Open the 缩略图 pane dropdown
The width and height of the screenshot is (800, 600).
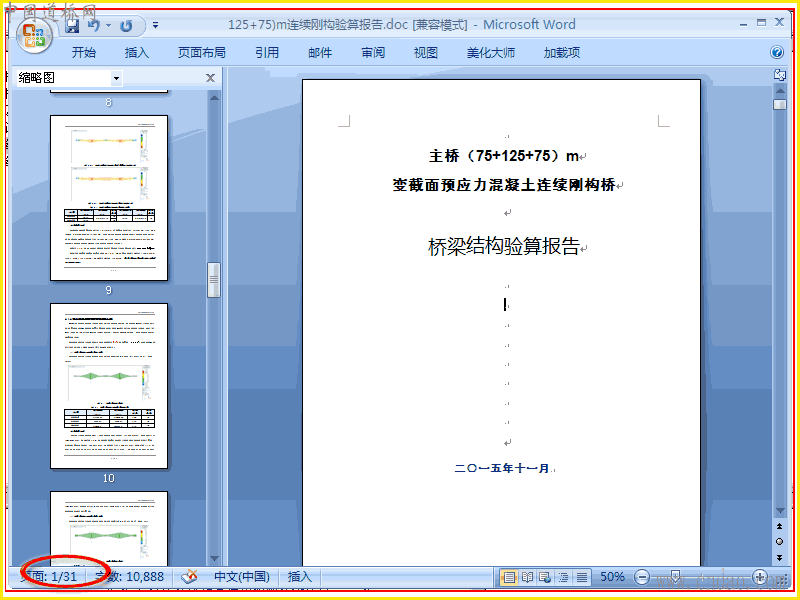click(x=116, y=78)
